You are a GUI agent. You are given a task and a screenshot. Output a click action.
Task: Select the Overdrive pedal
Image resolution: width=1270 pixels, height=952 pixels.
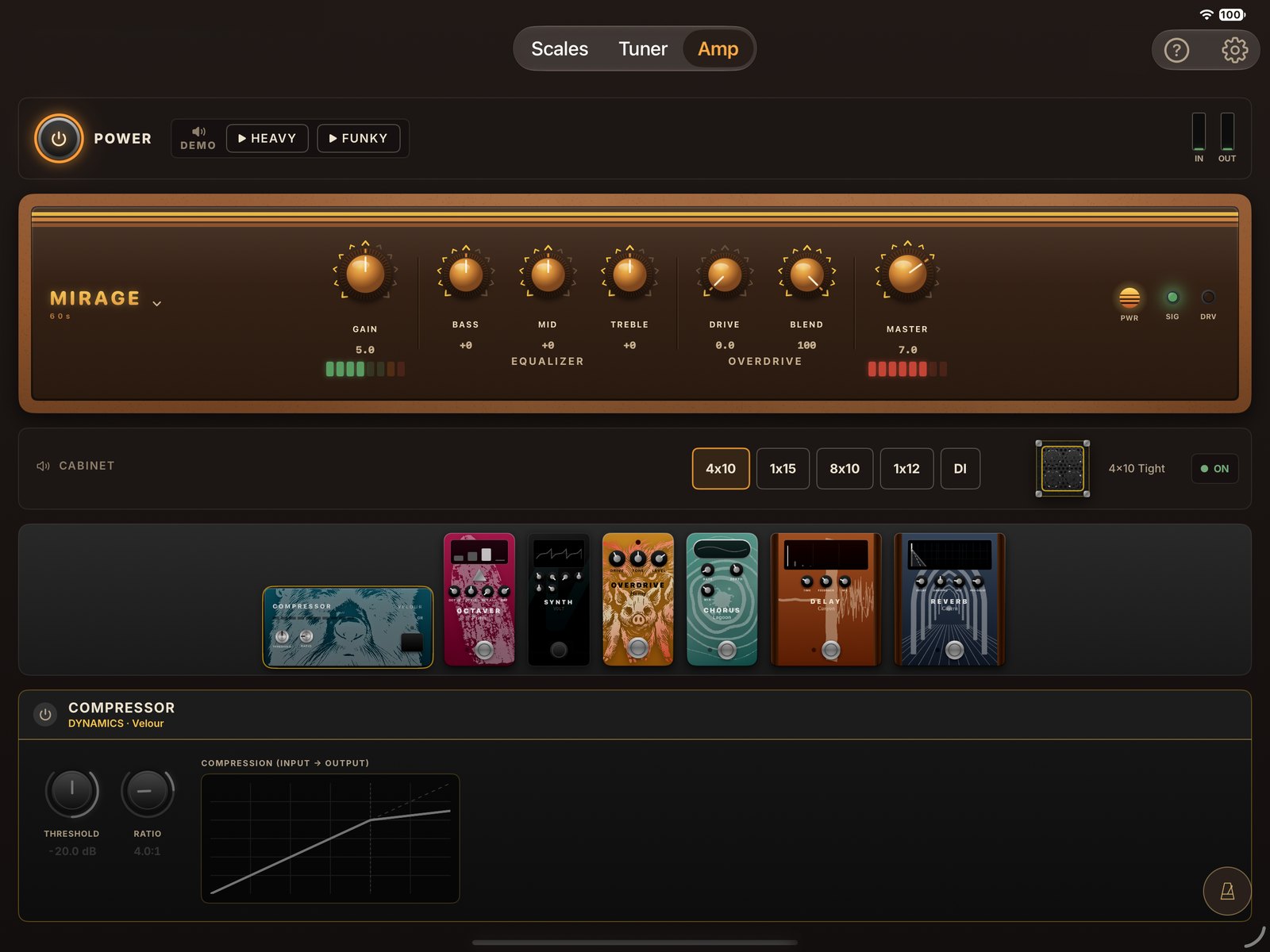point(637,599)
